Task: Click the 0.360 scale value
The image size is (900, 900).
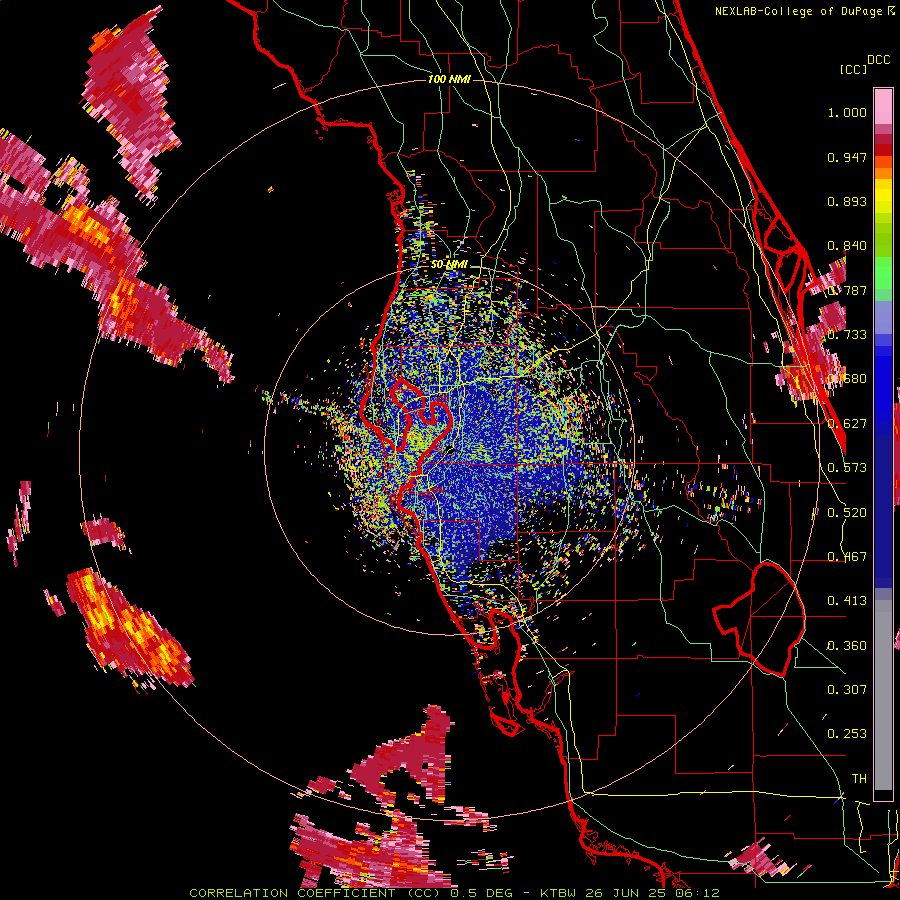Action: click(847, 646)
